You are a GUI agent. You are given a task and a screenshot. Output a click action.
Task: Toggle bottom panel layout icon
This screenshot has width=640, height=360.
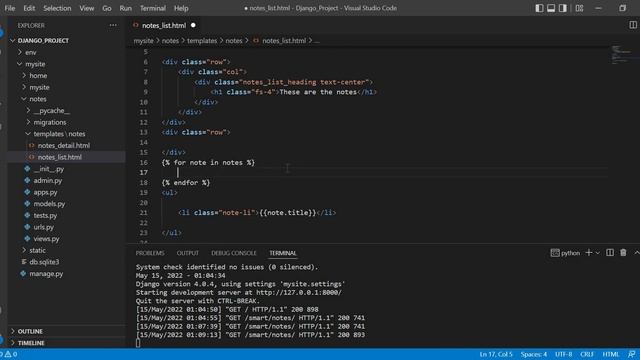(x=551, y=8)
